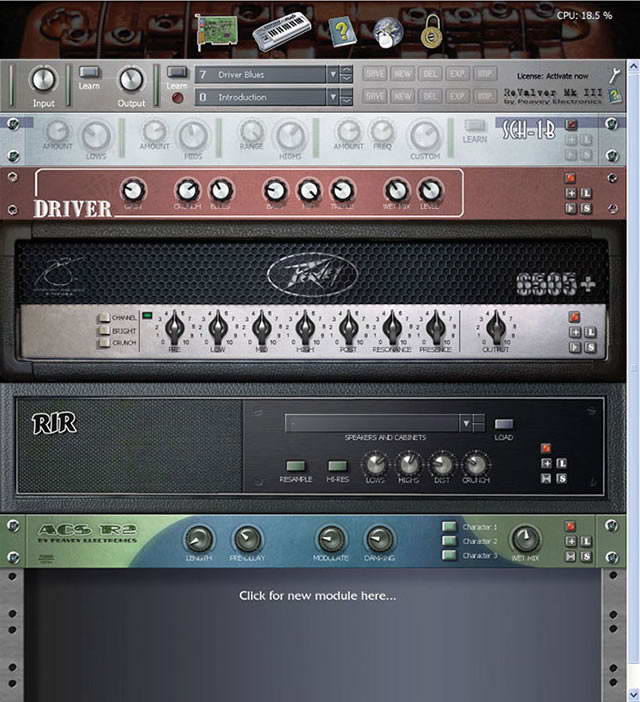Click the Driver module's plus button
The image size is (640, 702).
click(x=571, y=193)
